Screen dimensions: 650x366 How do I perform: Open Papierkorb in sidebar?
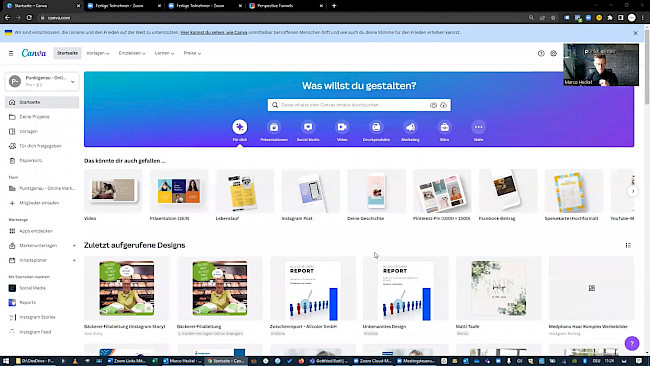(42, 160)
